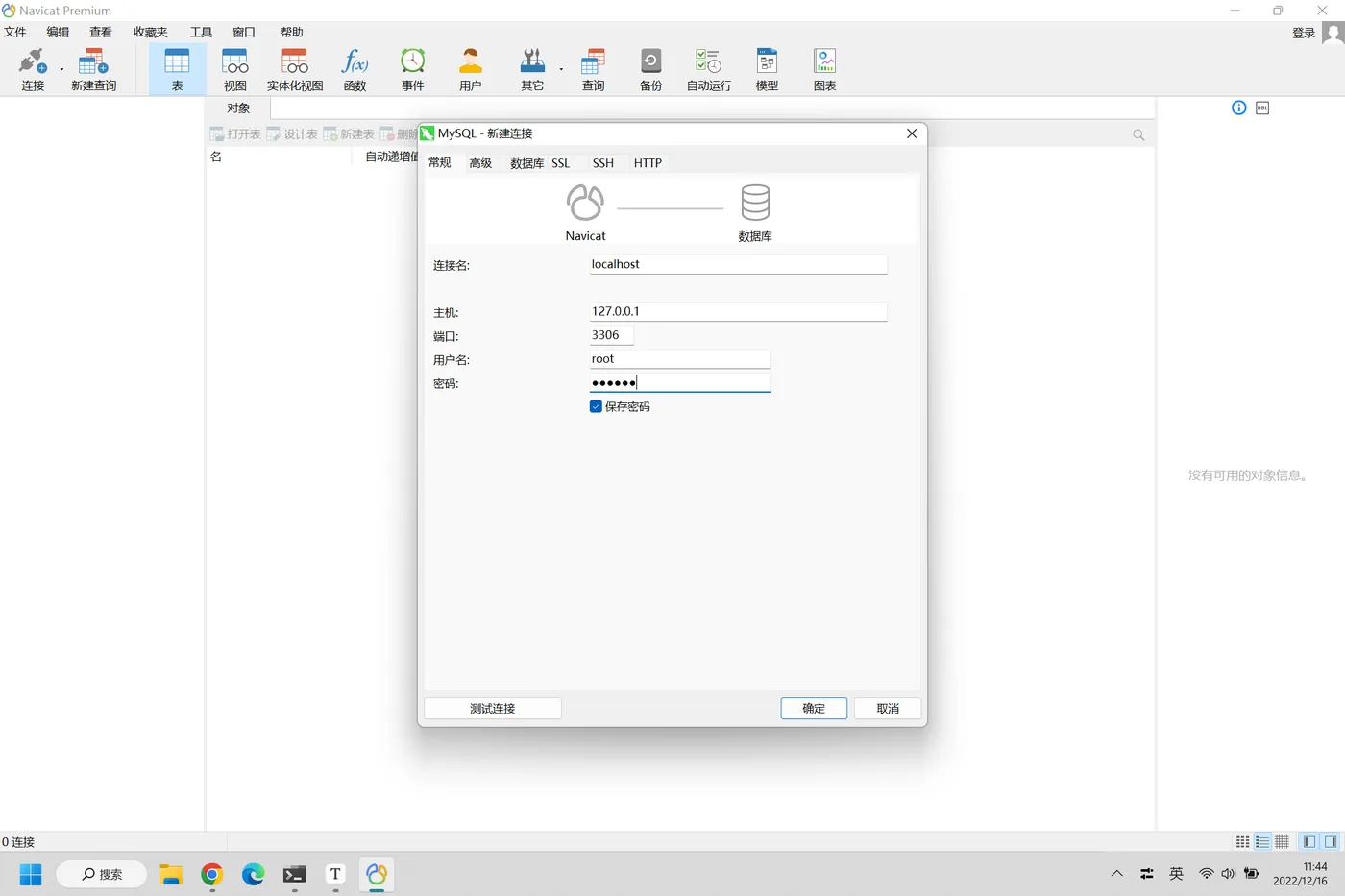The width and height of the screenshot is (1345, 896).
Task: Toggle the 英 input method indicator
Action: [x=1177, y=874]
